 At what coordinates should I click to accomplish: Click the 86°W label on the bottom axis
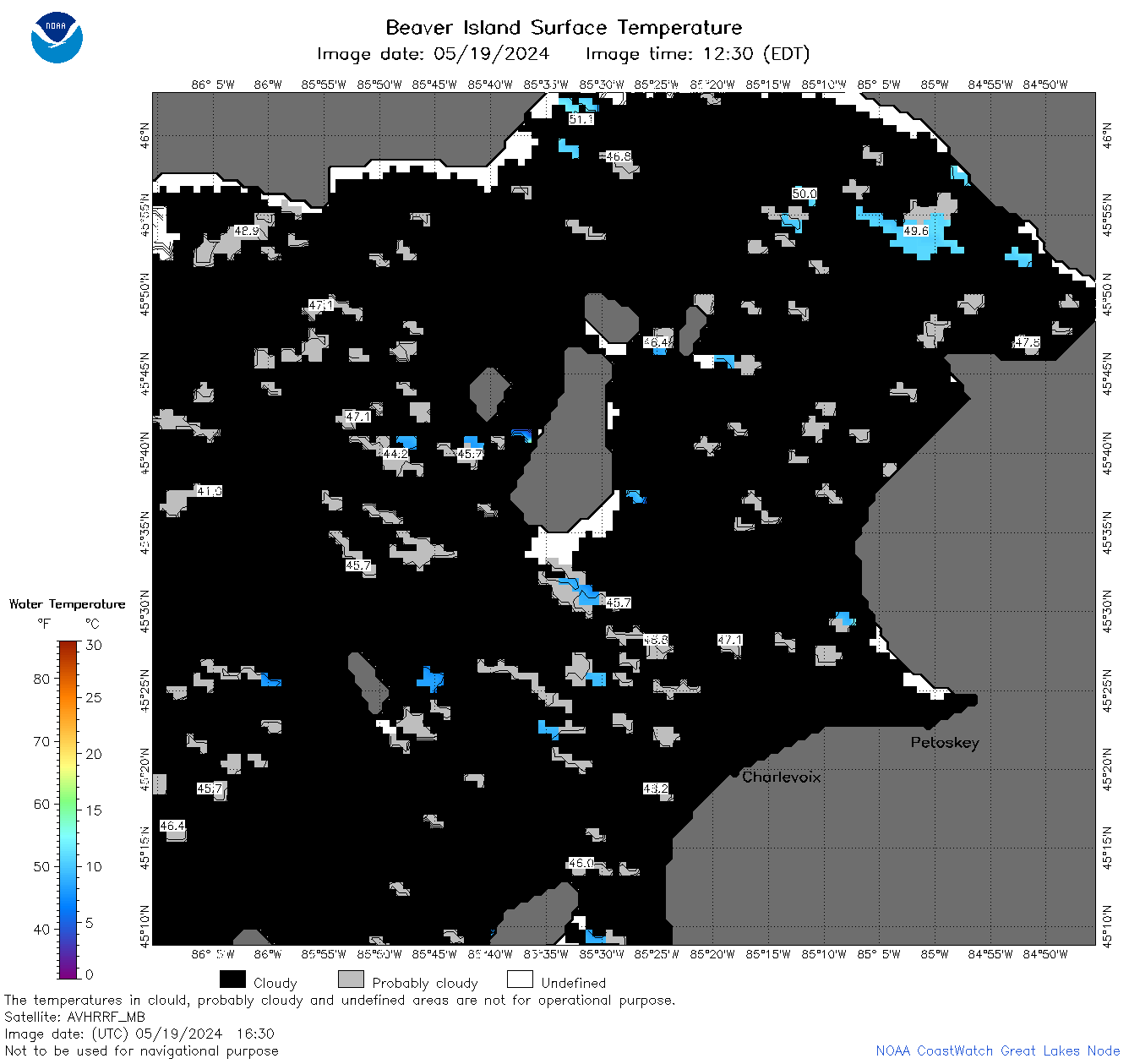268,954
